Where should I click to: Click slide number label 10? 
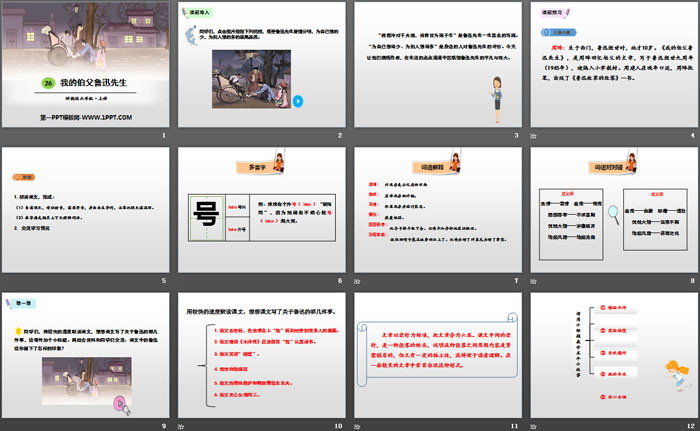[338, 426]
